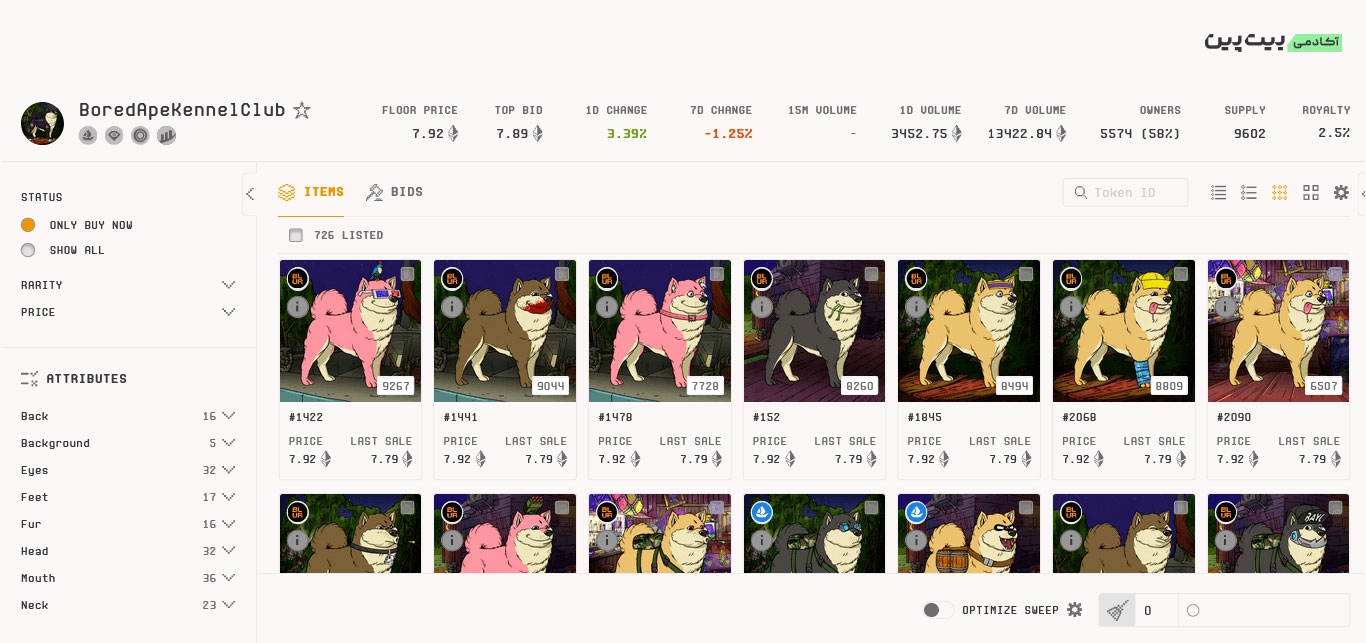Viewport: 1366px width, 643px height.
Task: Expand the Rarity filter
Action: tap(128, 285)
